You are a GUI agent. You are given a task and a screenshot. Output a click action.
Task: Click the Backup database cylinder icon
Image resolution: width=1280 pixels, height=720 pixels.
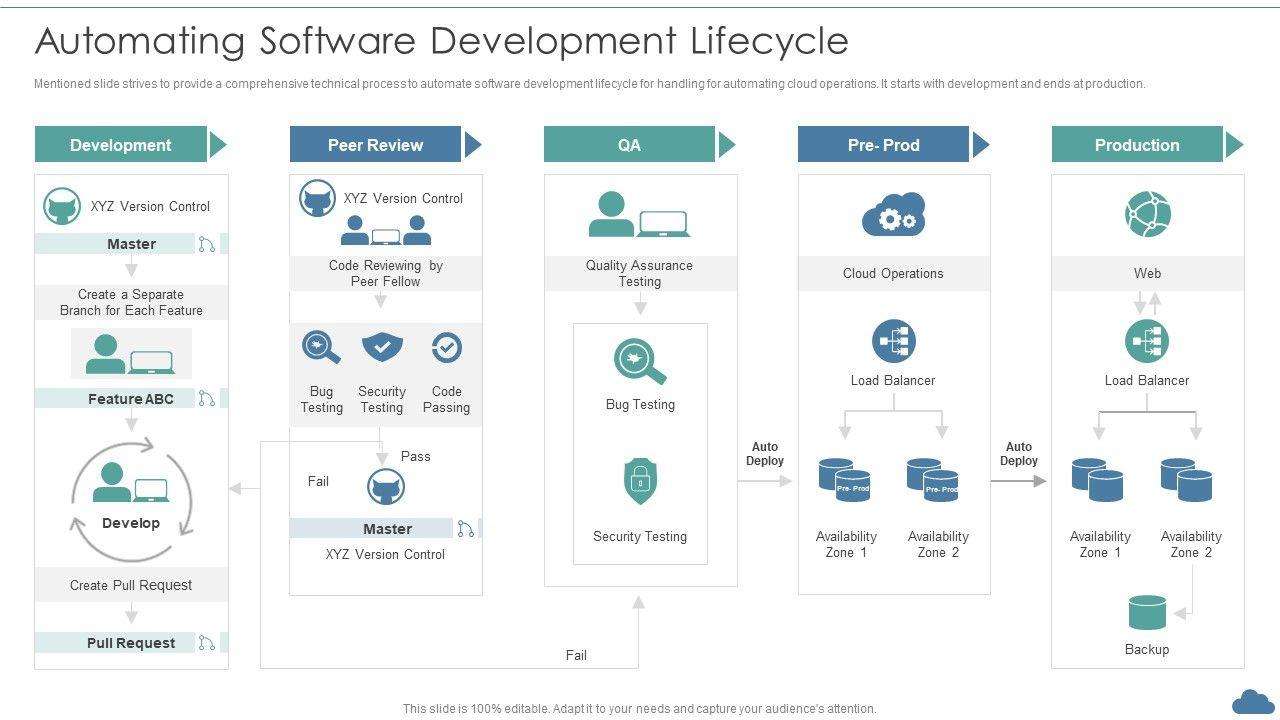click(1147, 613)
